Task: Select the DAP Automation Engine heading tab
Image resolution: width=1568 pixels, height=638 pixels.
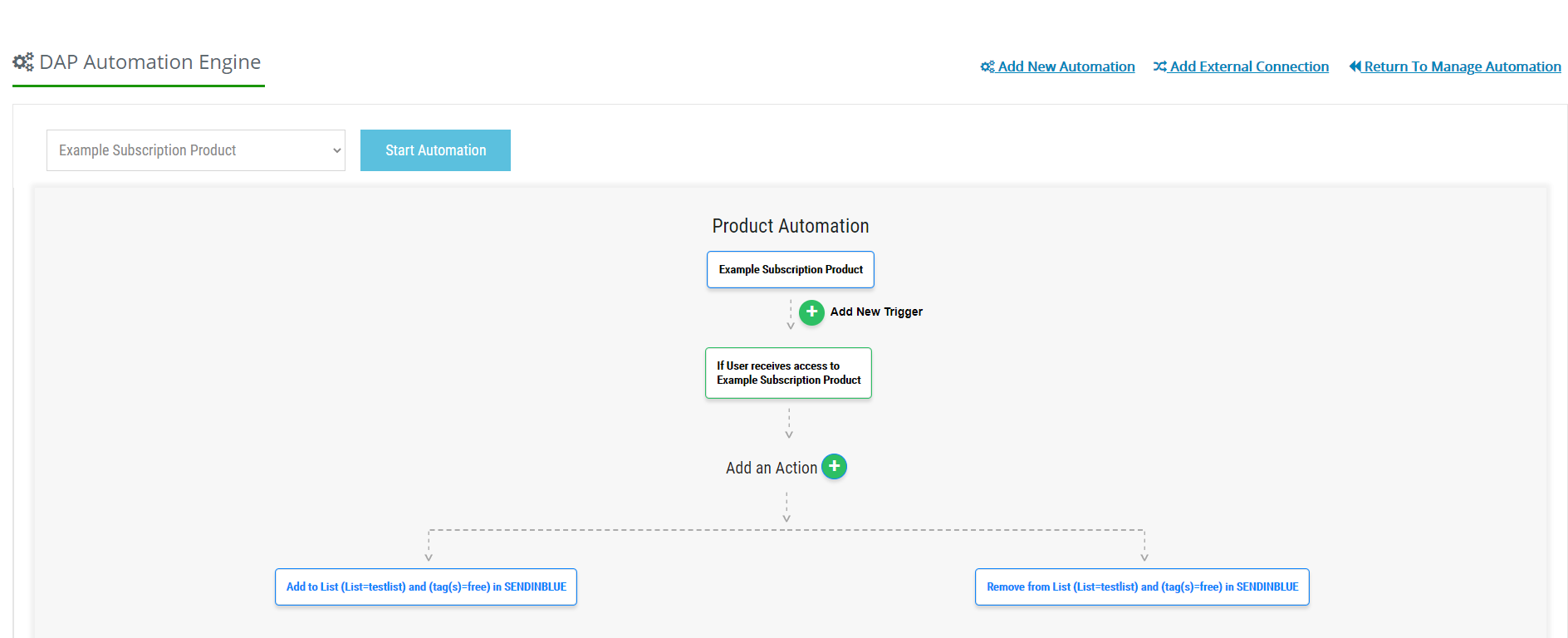Action: coord(149,62)
